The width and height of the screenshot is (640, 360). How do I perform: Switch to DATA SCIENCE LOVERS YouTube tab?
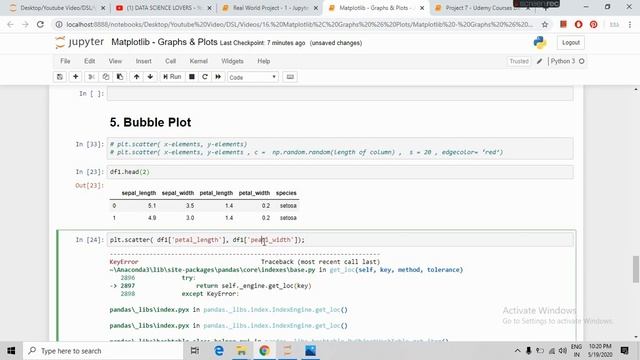[164, 8]
